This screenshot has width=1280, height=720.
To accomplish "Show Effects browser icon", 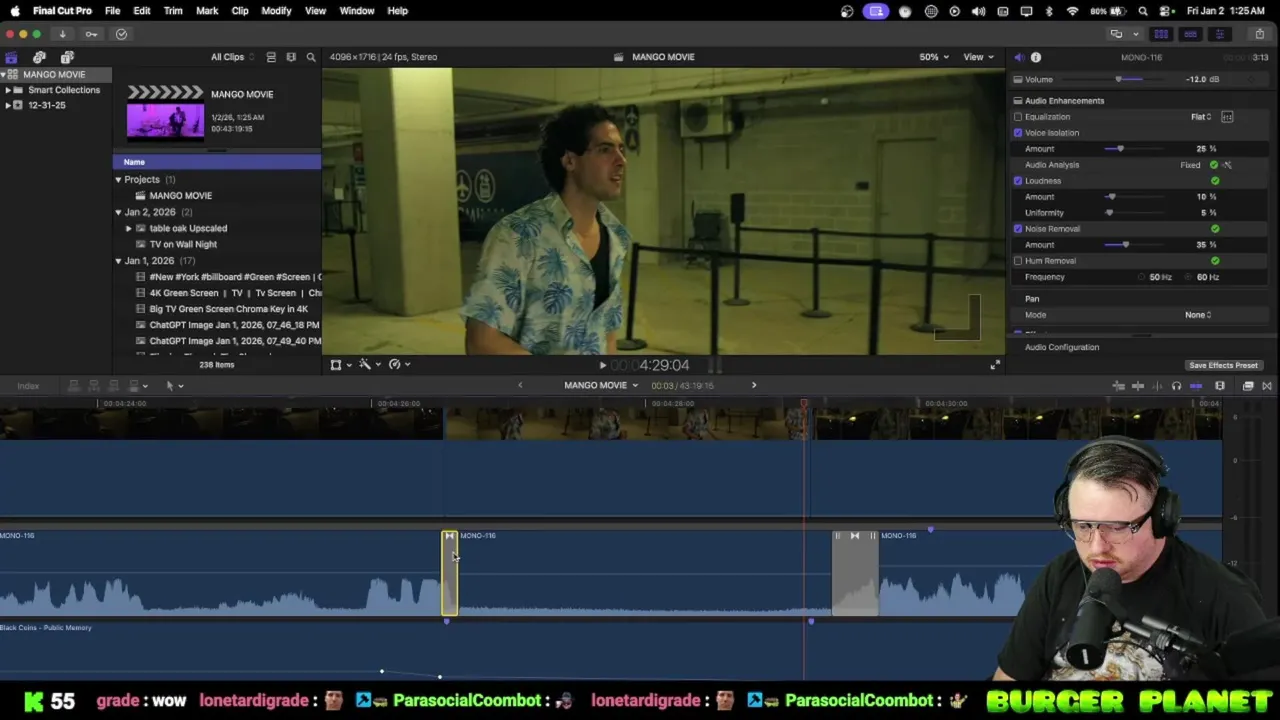I will pyautogui.click(x=1248, y=386).
